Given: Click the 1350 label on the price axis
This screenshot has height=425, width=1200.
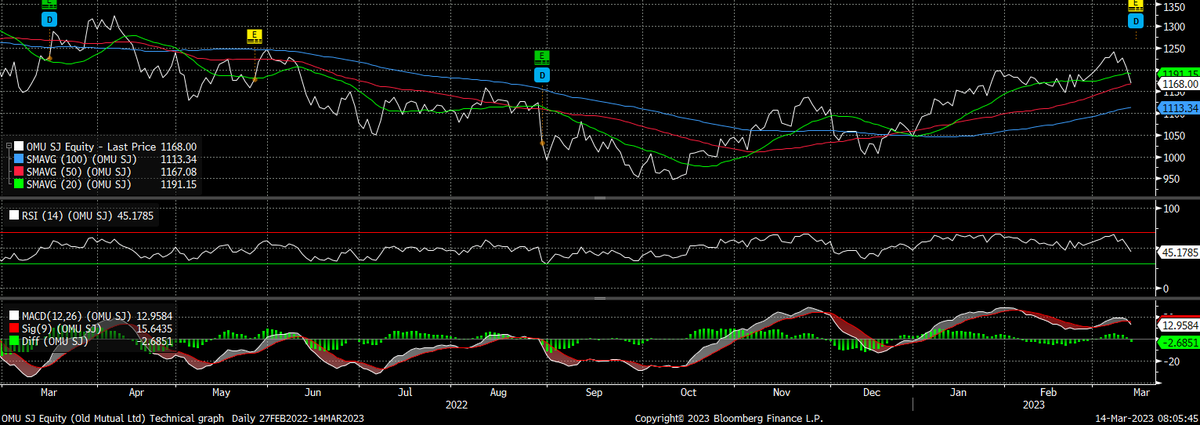Looking at the screenshot, I should pos(1172,7).
